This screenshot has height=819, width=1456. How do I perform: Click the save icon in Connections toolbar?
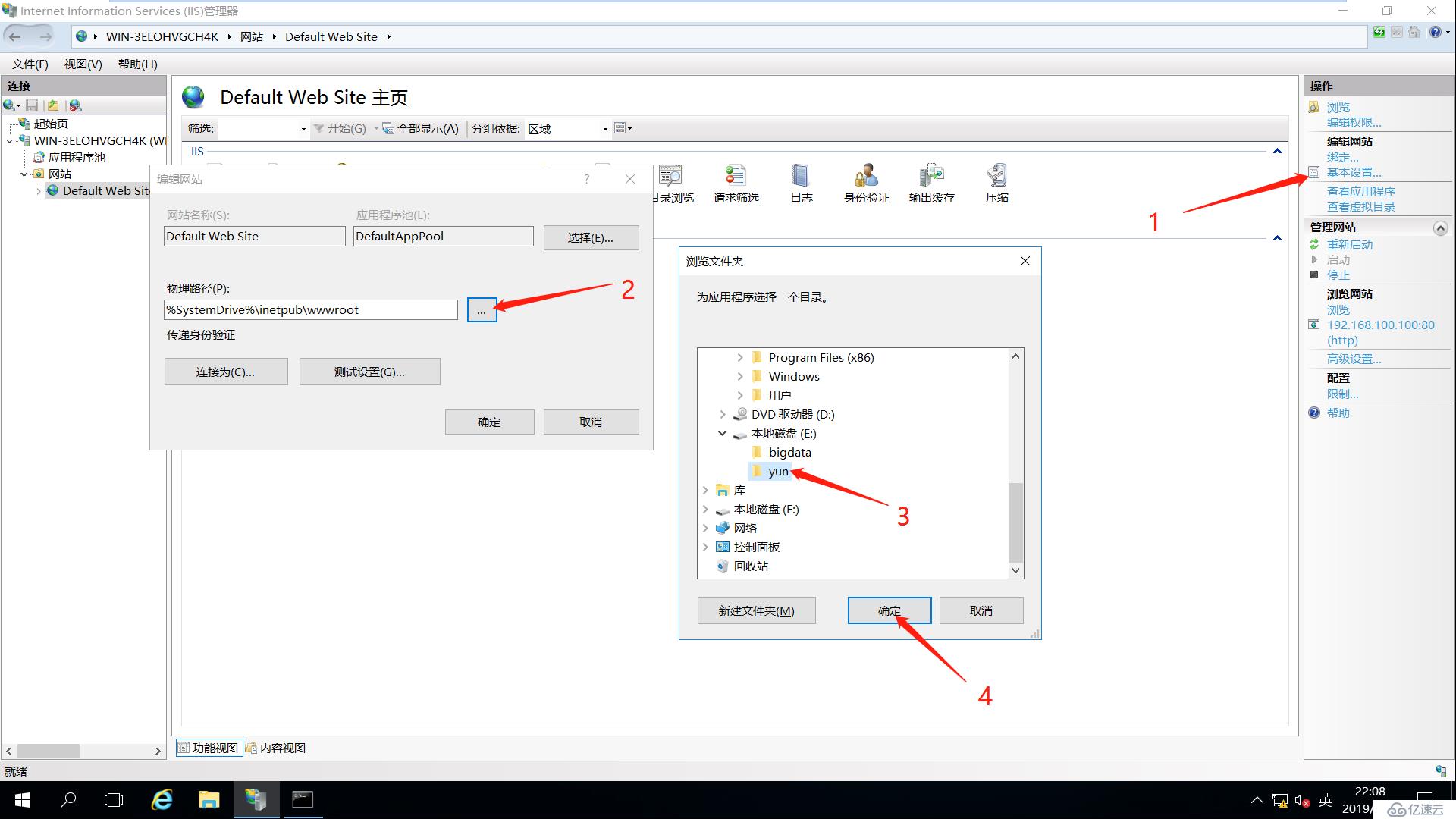32,105
